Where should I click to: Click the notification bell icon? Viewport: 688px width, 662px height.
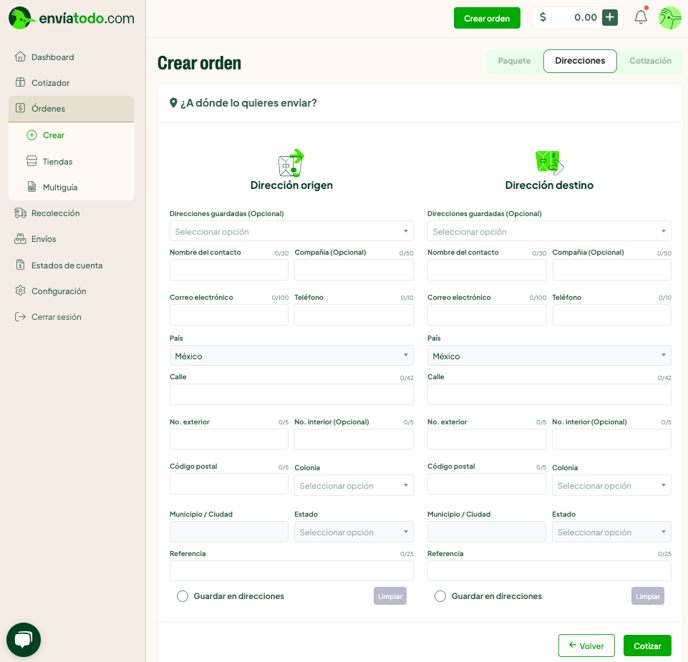[640, 17]
